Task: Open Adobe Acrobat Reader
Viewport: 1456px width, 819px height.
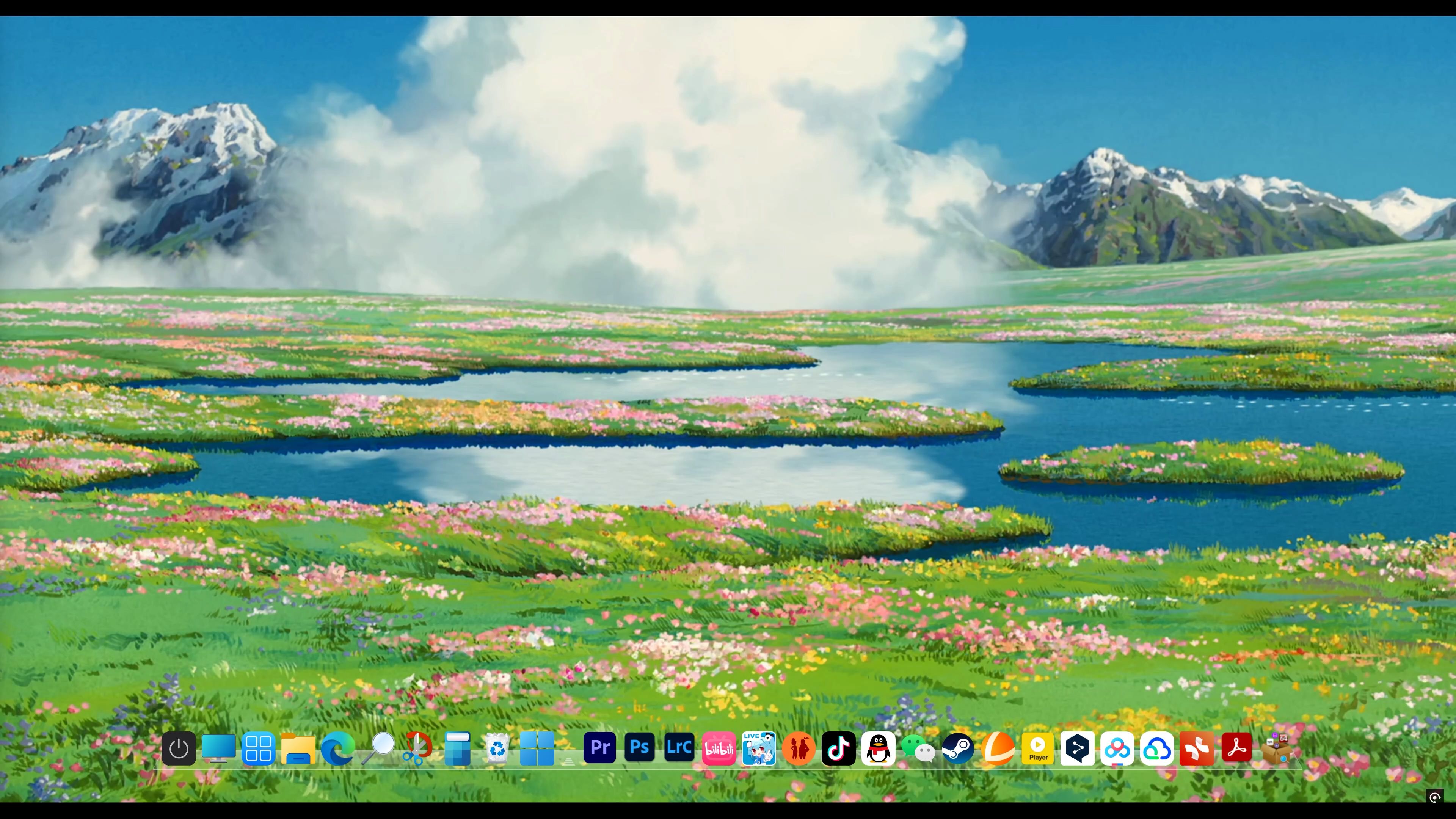Action: click(1237, 748)
